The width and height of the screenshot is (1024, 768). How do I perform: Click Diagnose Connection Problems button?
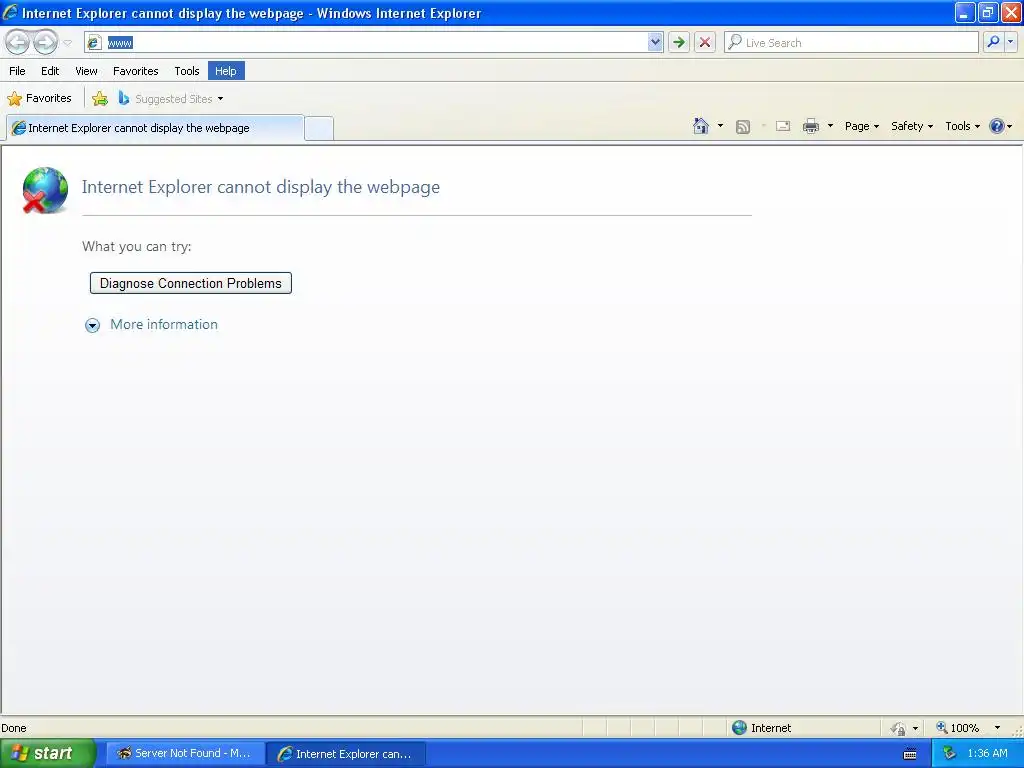click(191, 283)
